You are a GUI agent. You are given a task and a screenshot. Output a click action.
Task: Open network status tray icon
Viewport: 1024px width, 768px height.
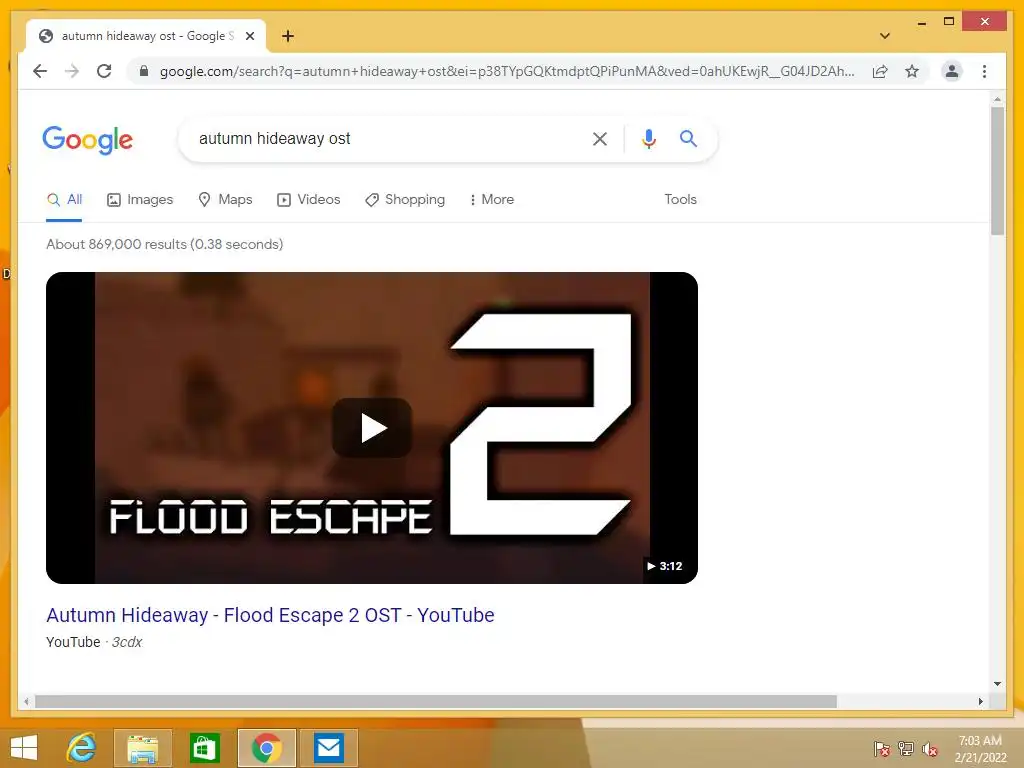906,749
